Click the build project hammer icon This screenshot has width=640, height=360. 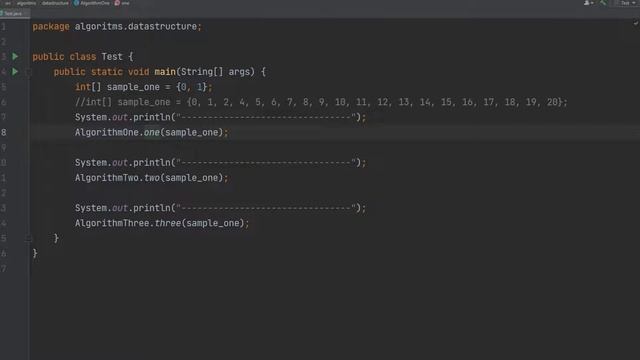(x=603, y=3)
